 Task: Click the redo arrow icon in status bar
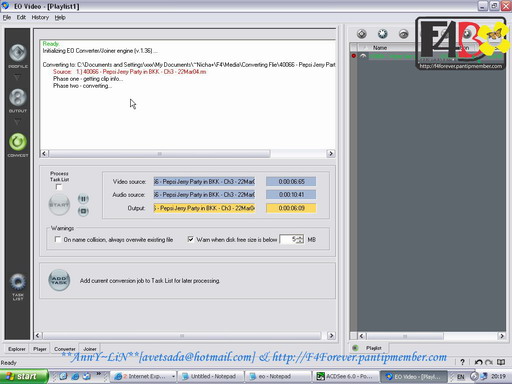(489, 362)
